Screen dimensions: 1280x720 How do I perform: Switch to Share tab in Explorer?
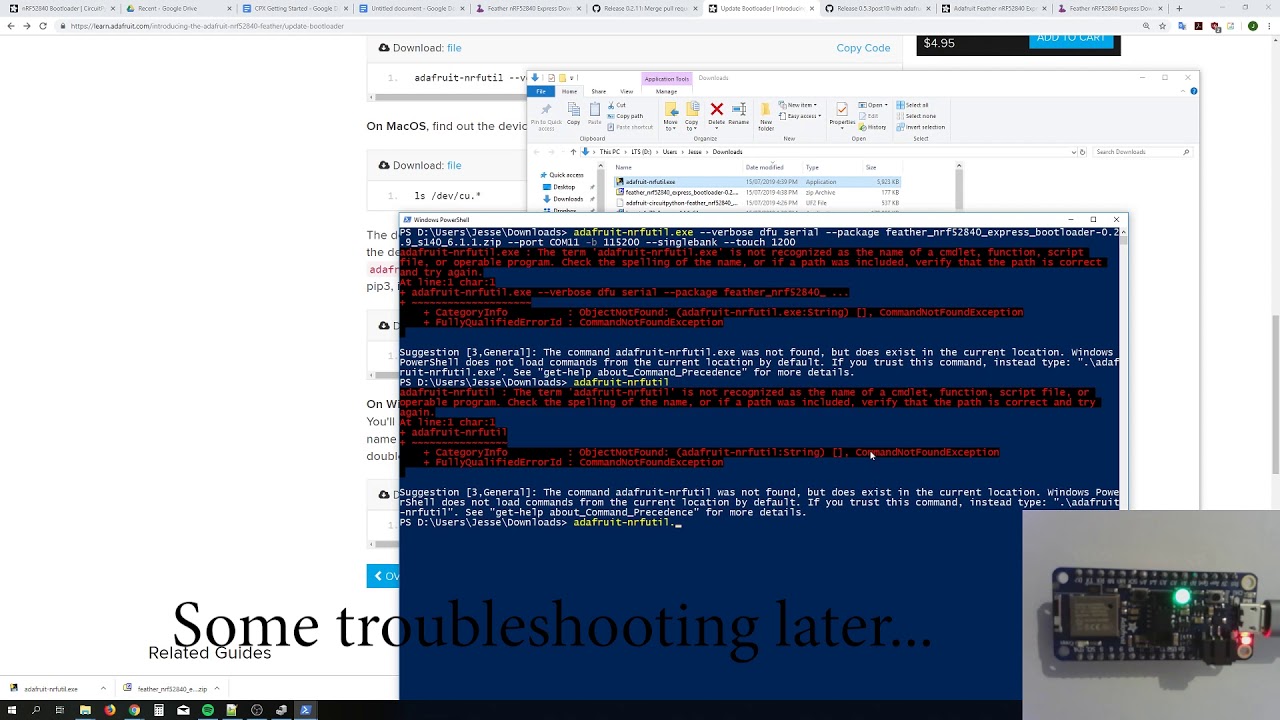click(x=598, y=91)
